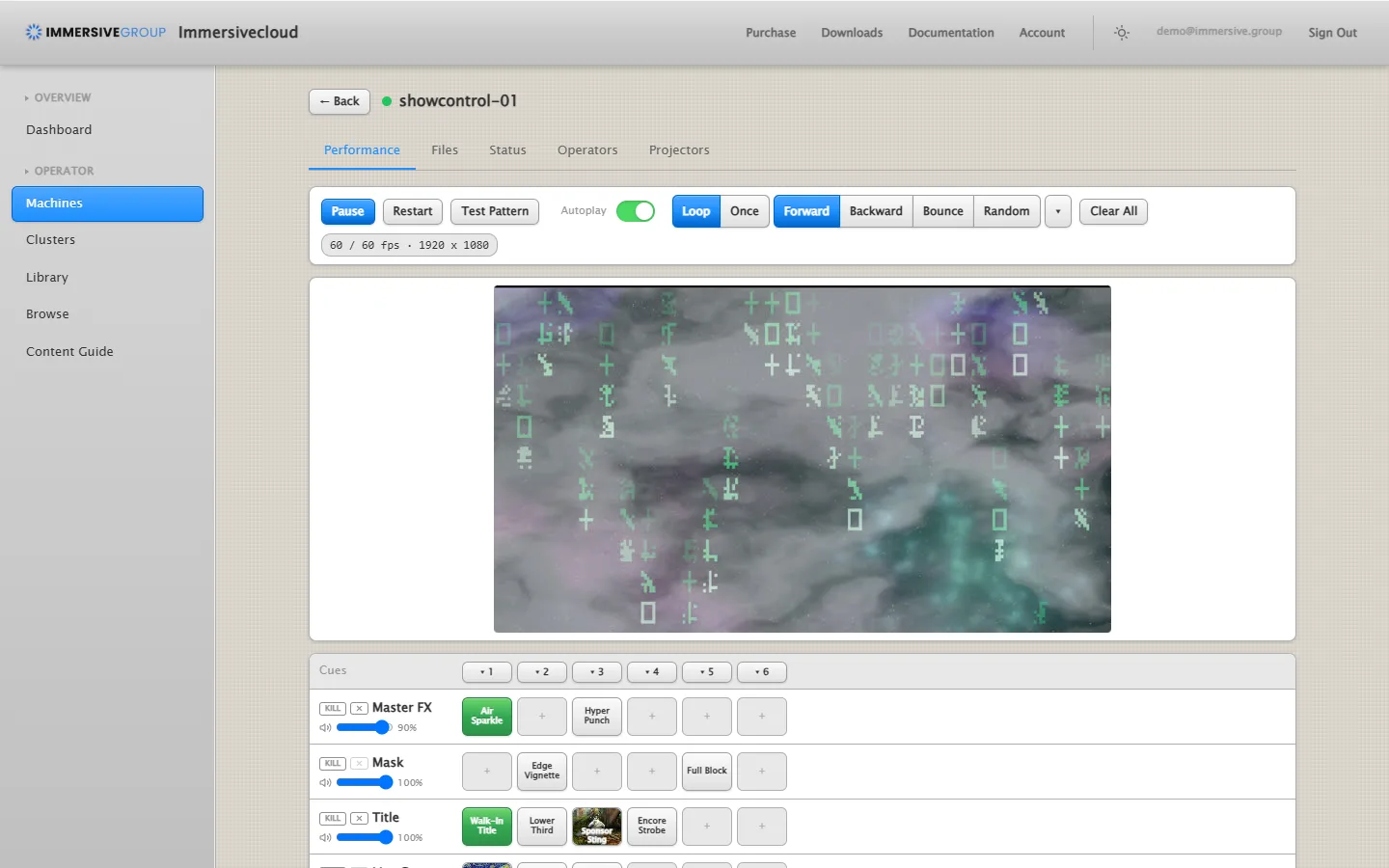The width and height of the screenshot is (1389, 868).
Task: Add a cue in Master FX column 2
Action: tap(542, 717)
